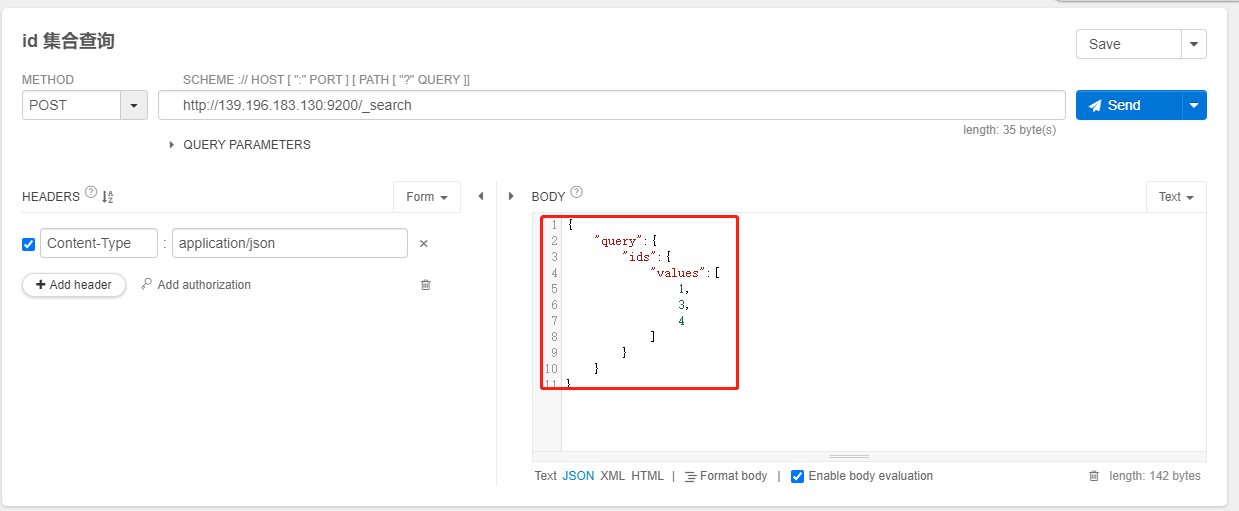Switch body syntax to XML
Screen dimensions: 1239x511
[612, 476]
